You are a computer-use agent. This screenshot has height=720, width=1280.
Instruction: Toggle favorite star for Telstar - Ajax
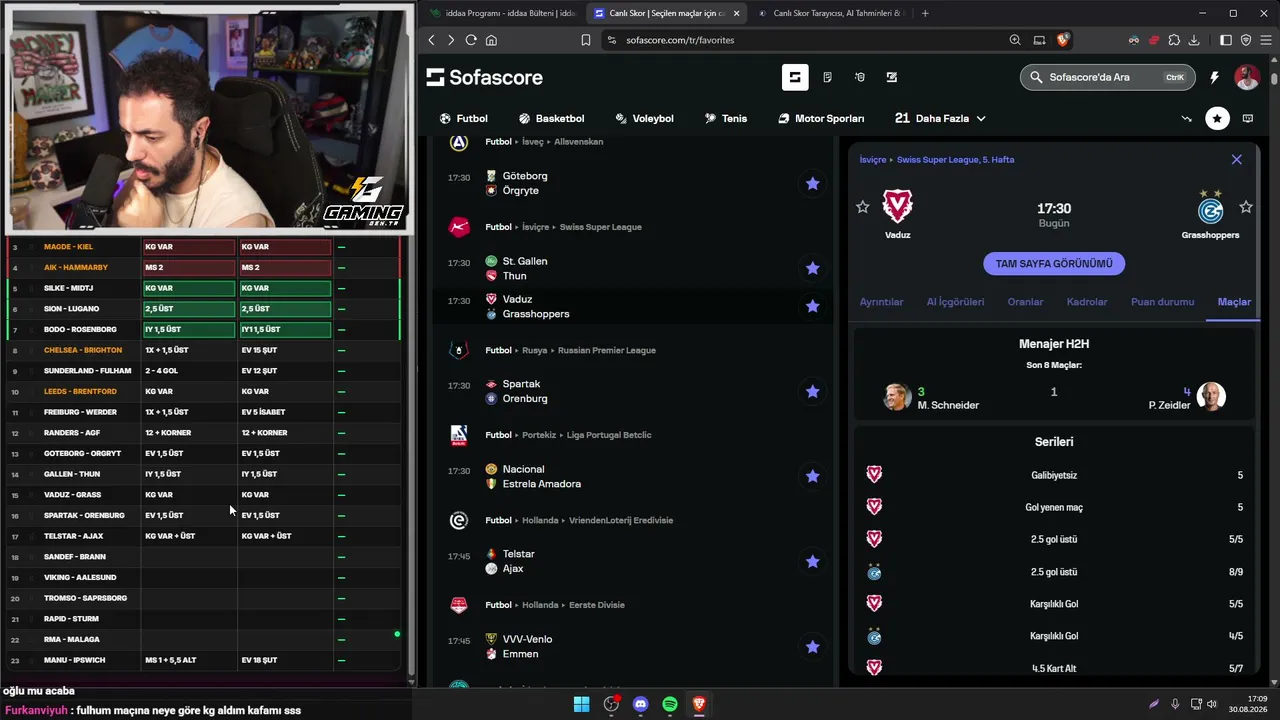[813, 561]
